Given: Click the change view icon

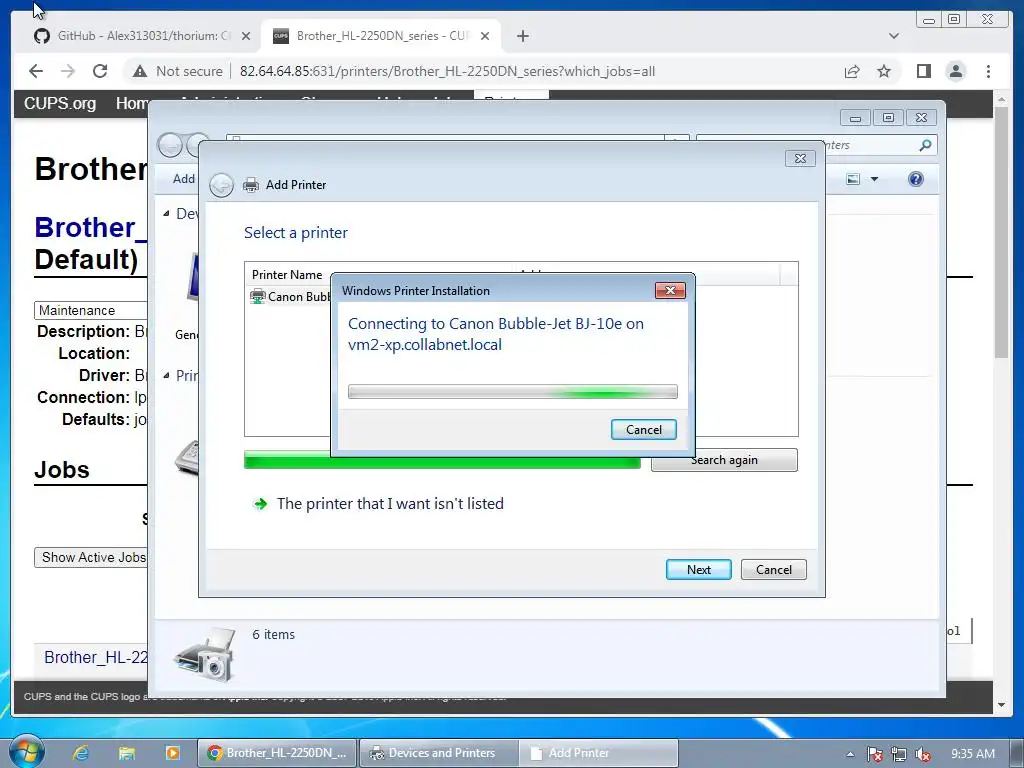Looking at the screenshot, I should pos(853,179).
